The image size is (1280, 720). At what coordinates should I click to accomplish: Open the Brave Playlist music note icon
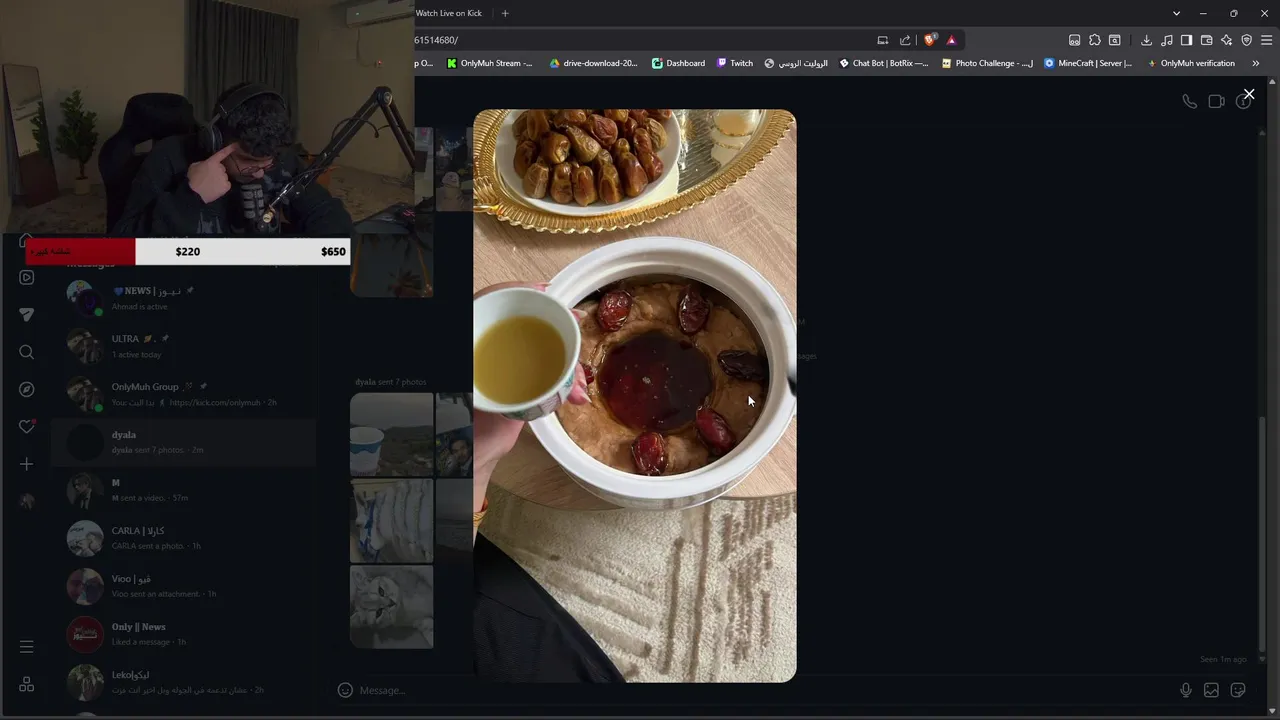pos(1166,40)
